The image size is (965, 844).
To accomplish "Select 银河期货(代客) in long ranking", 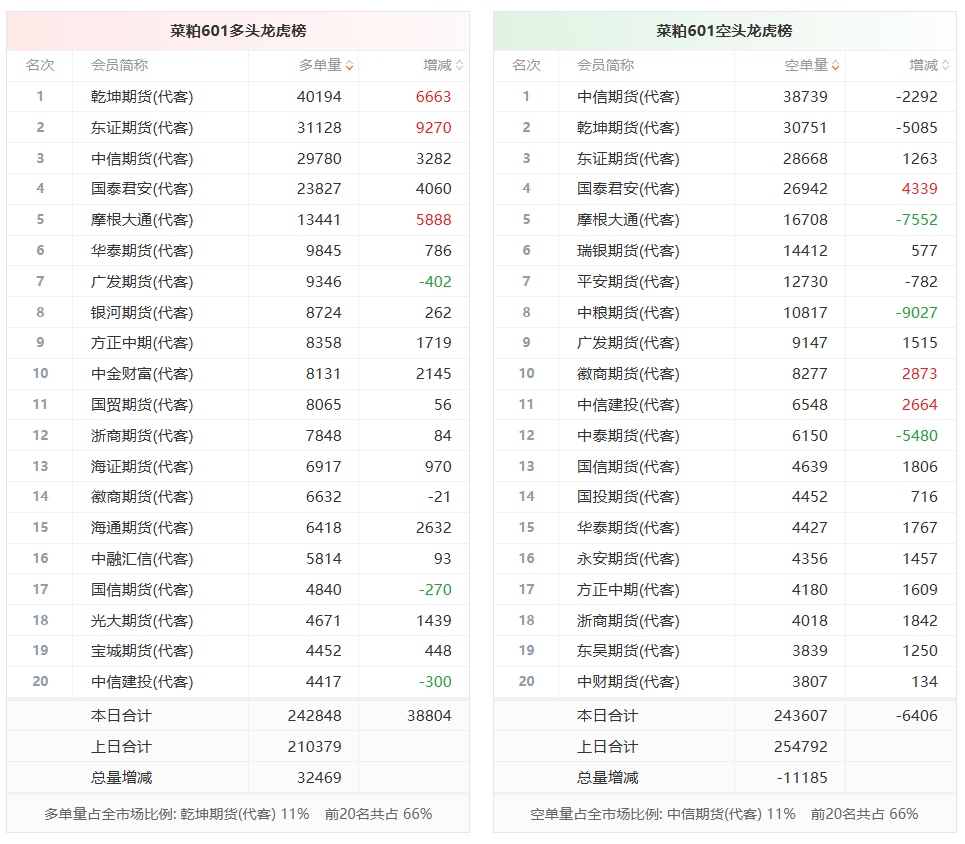I will (142, 313).
